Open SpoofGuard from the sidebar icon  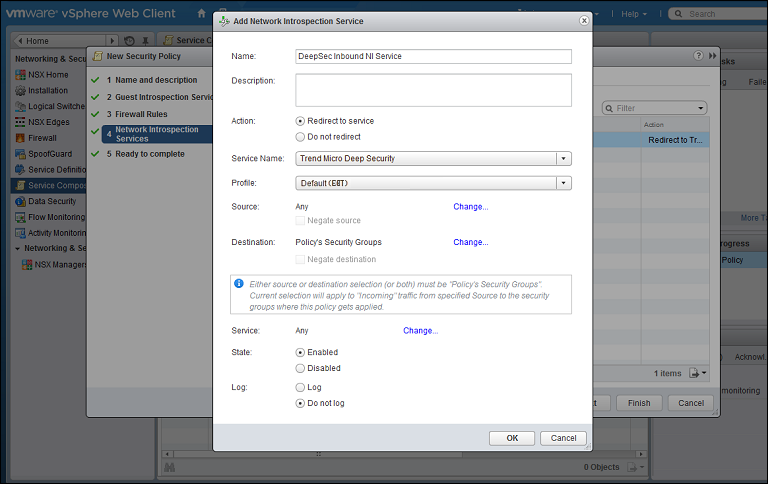click(20, 154)
